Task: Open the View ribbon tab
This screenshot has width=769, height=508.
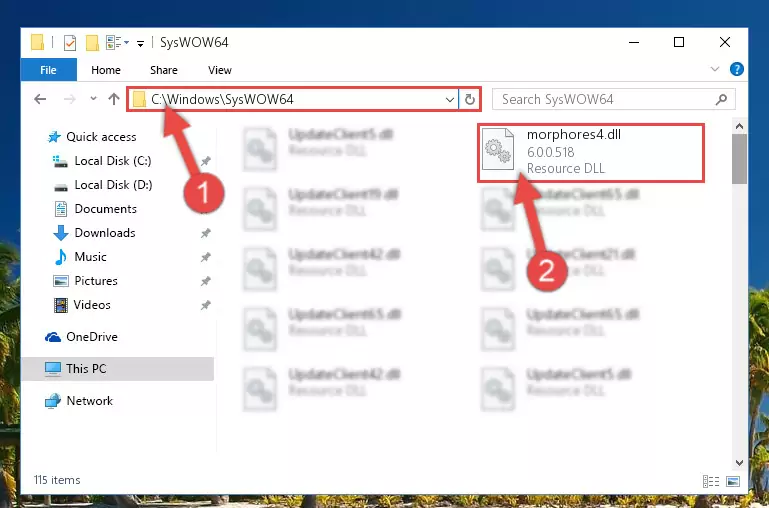Action: click(219, 70)
